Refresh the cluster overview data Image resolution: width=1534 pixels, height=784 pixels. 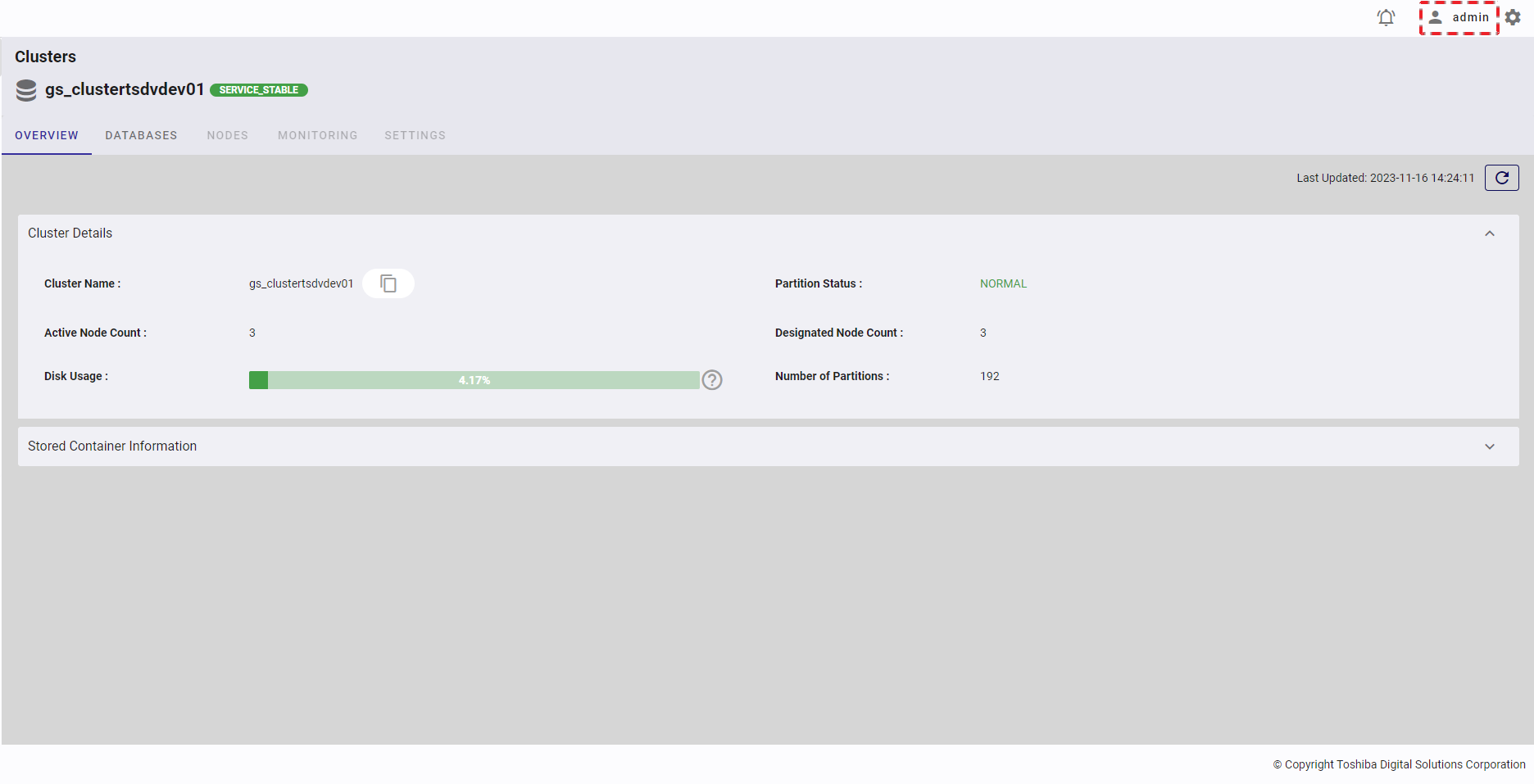[x=1501, y=178]
